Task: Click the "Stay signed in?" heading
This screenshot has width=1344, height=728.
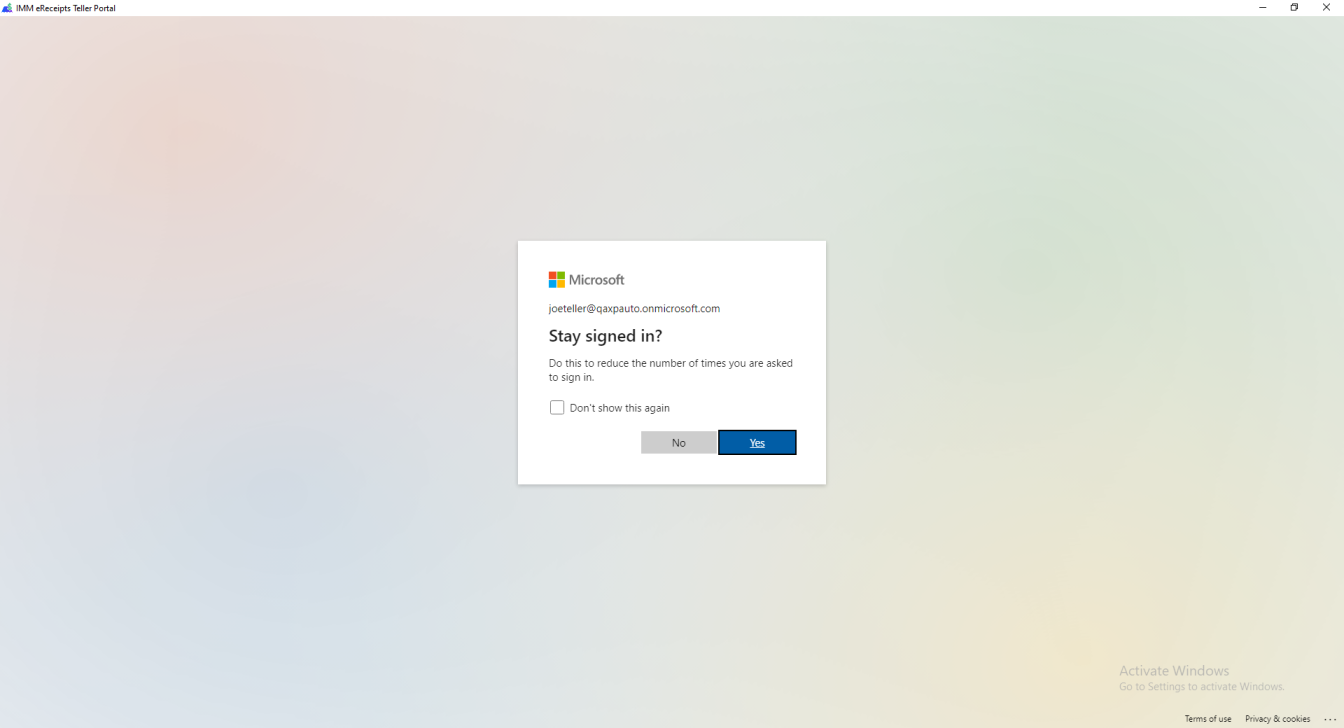Action: [x=605, y=336]
